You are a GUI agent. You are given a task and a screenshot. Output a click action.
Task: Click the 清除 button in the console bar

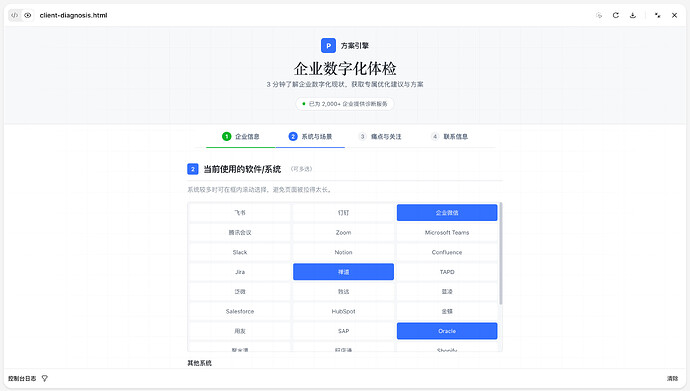pos(672,378)
